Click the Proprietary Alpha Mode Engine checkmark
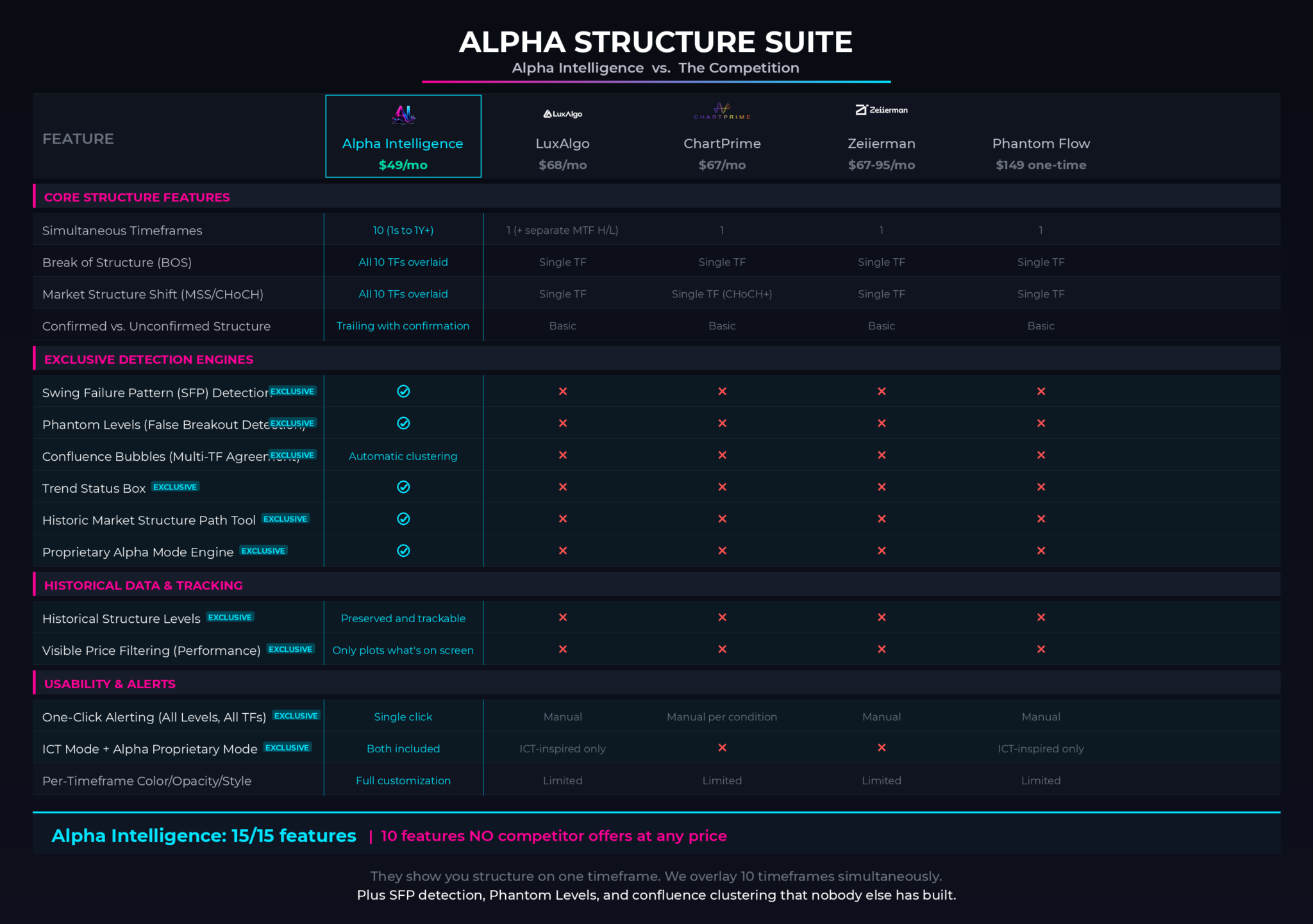 (403, 551)
